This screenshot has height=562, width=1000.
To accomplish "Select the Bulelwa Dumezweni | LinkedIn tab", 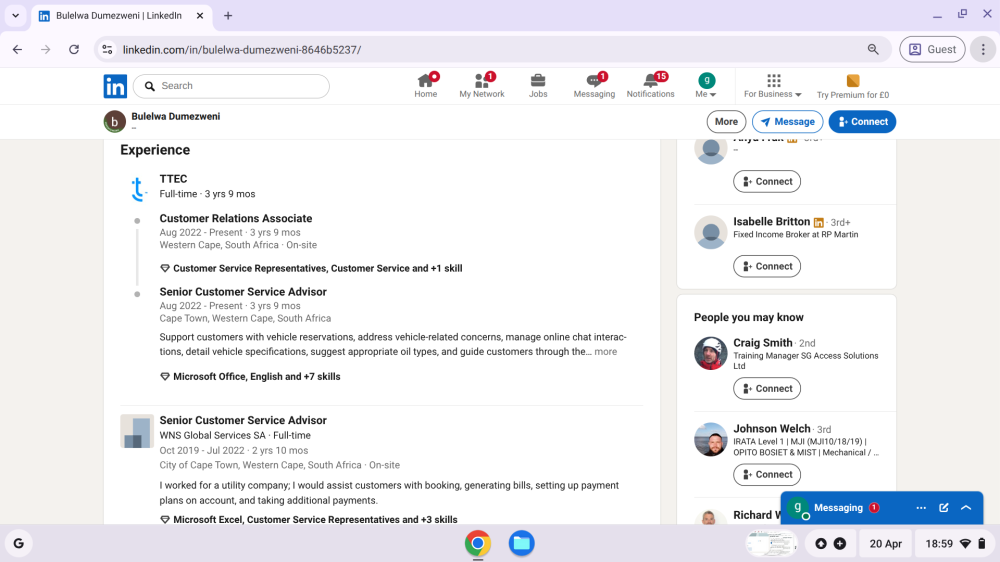I will tap(119, 15).
